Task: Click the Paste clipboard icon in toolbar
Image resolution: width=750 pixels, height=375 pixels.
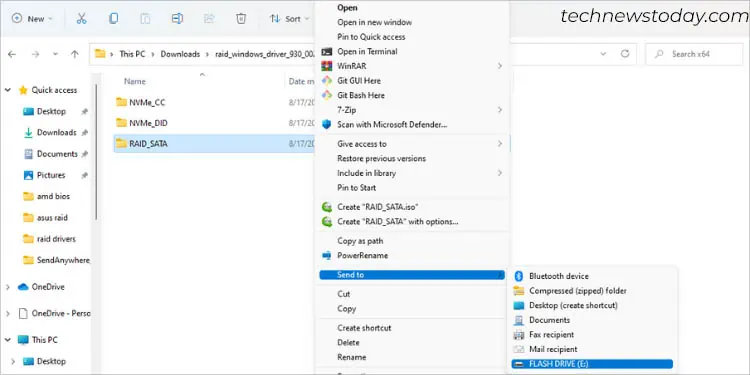Action: [145, 19]
